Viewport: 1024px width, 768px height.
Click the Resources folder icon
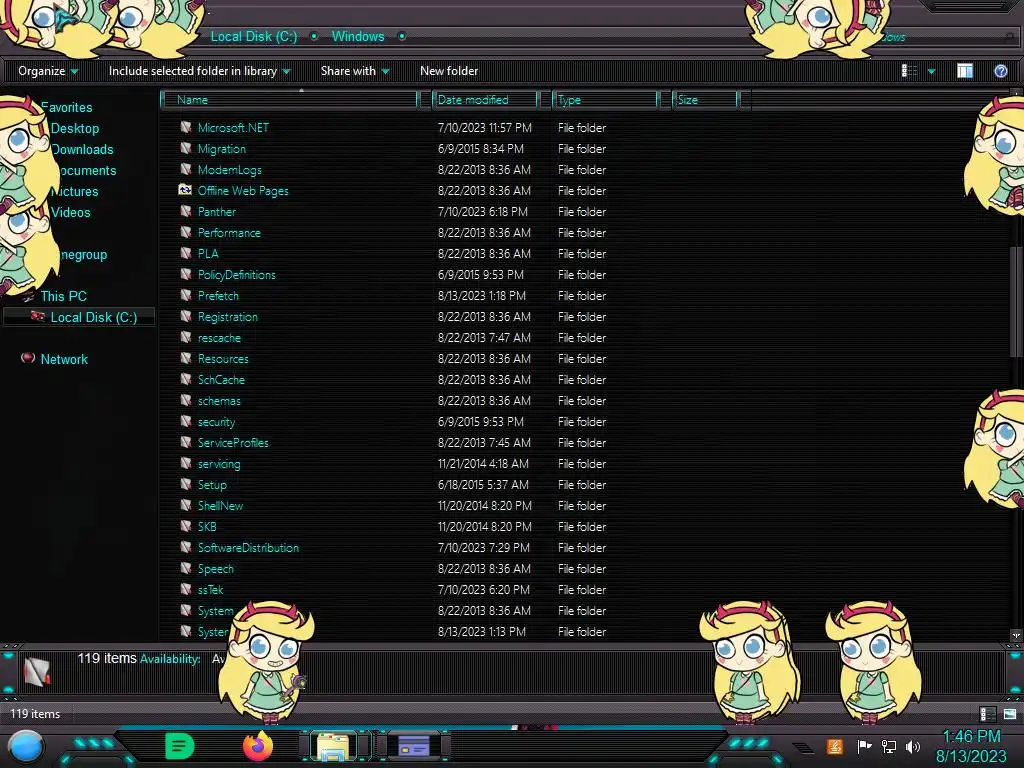point(186,358)
